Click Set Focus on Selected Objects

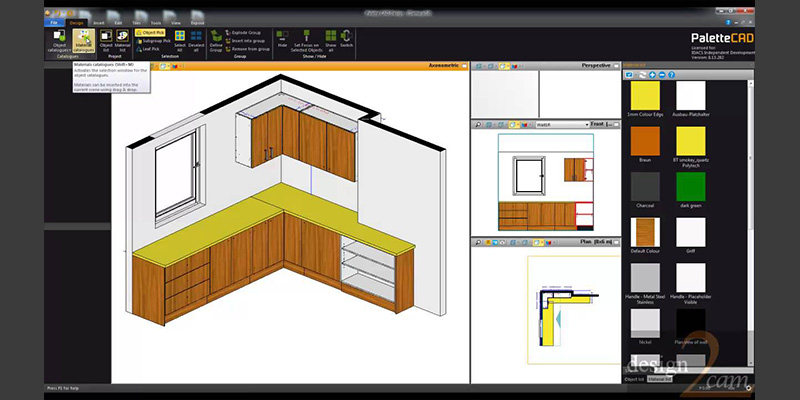pos(307,40)
